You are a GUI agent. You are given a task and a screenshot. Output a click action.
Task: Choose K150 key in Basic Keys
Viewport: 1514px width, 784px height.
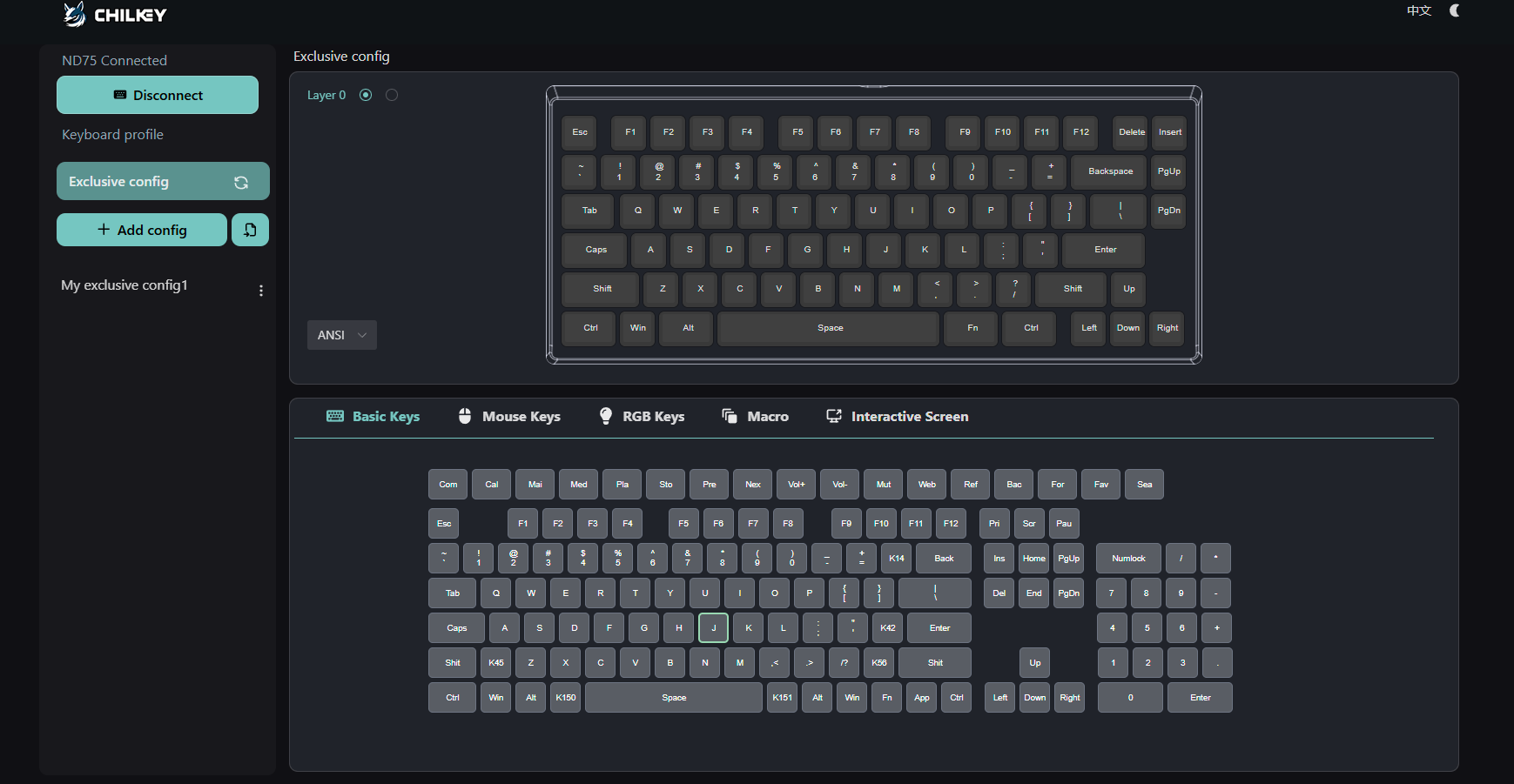(x=566, y=698)
